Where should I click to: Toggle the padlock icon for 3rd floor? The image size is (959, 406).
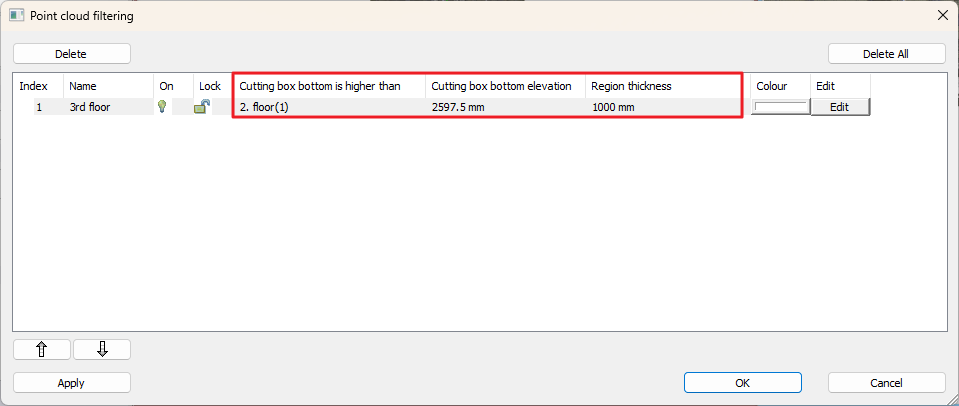pyautogui.click(x=202, y=107)
